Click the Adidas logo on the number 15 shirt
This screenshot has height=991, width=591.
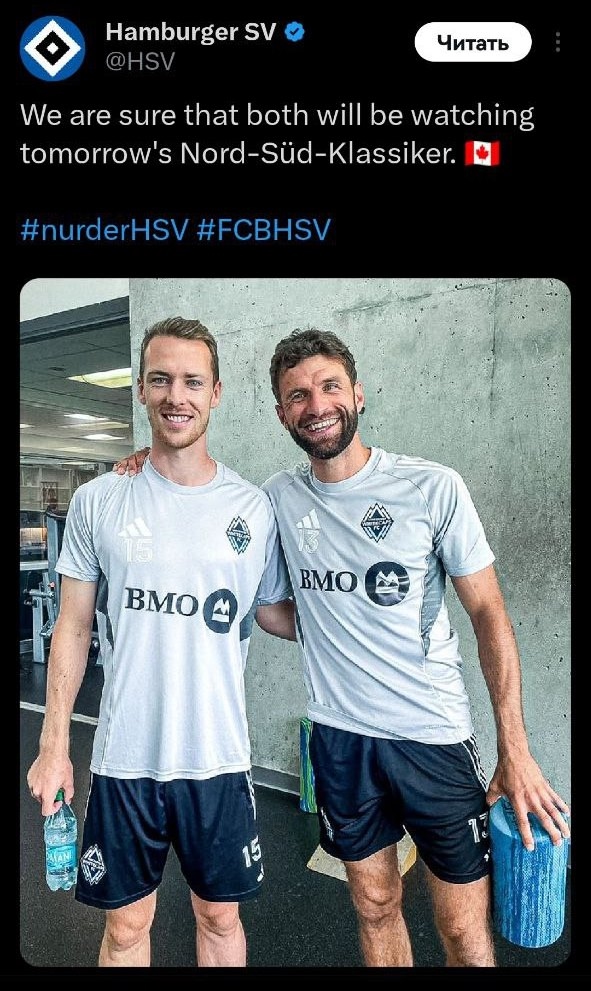tap(136, 528)
